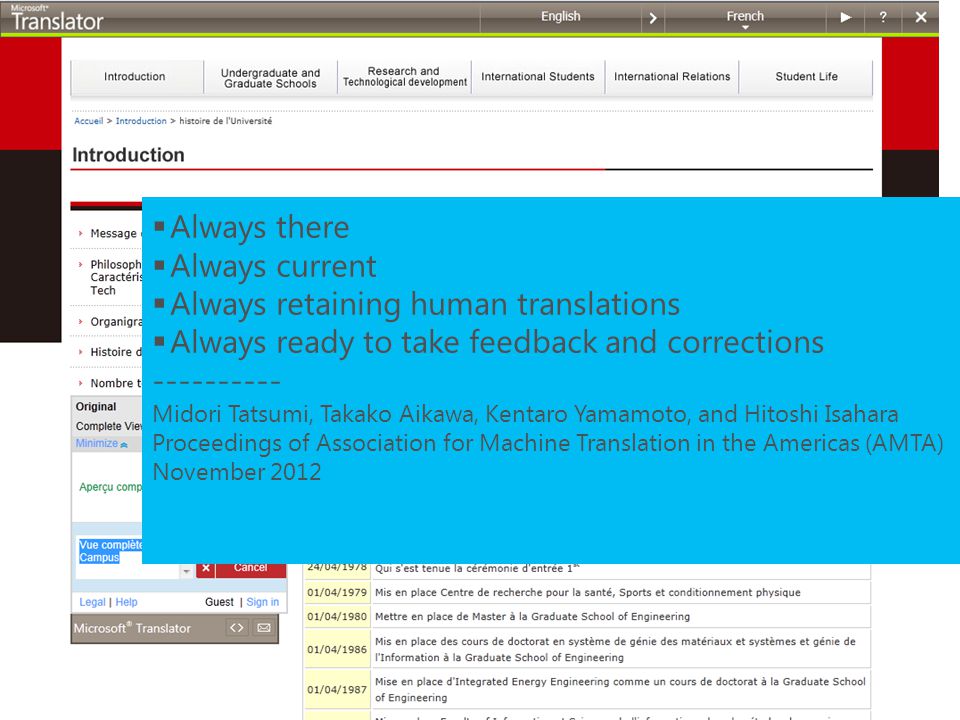Click the Microsoft Translator footer label
Screen dimensions: 960x720
coord(132,628)
